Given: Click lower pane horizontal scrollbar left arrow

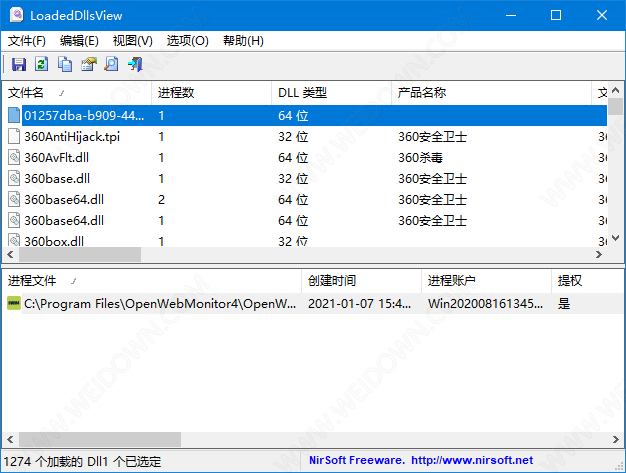Looking at the screenshot, I should pos(10,439).
